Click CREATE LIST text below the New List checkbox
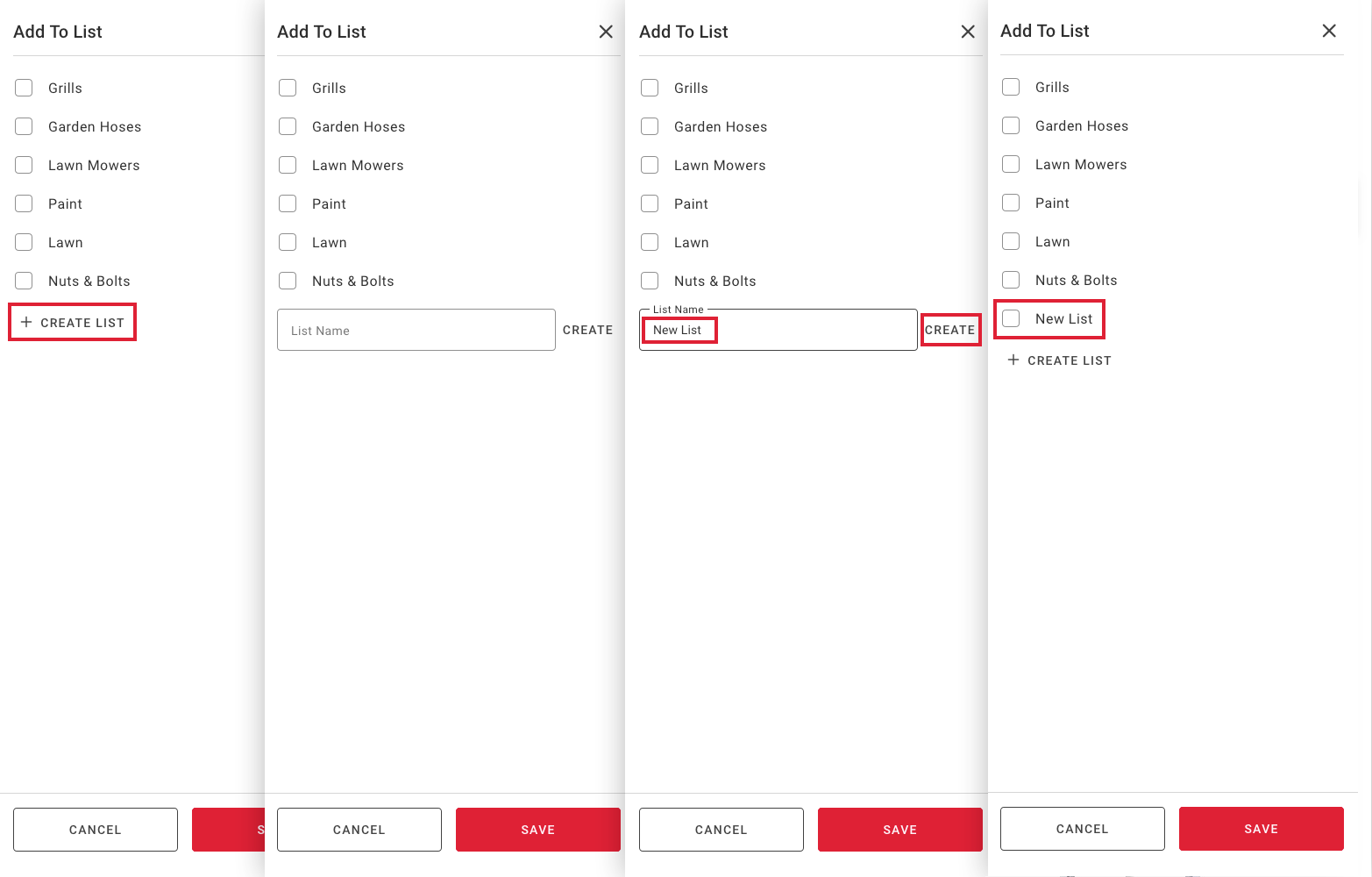The height and width of the screenshot is (877, 1372). 1069,360
